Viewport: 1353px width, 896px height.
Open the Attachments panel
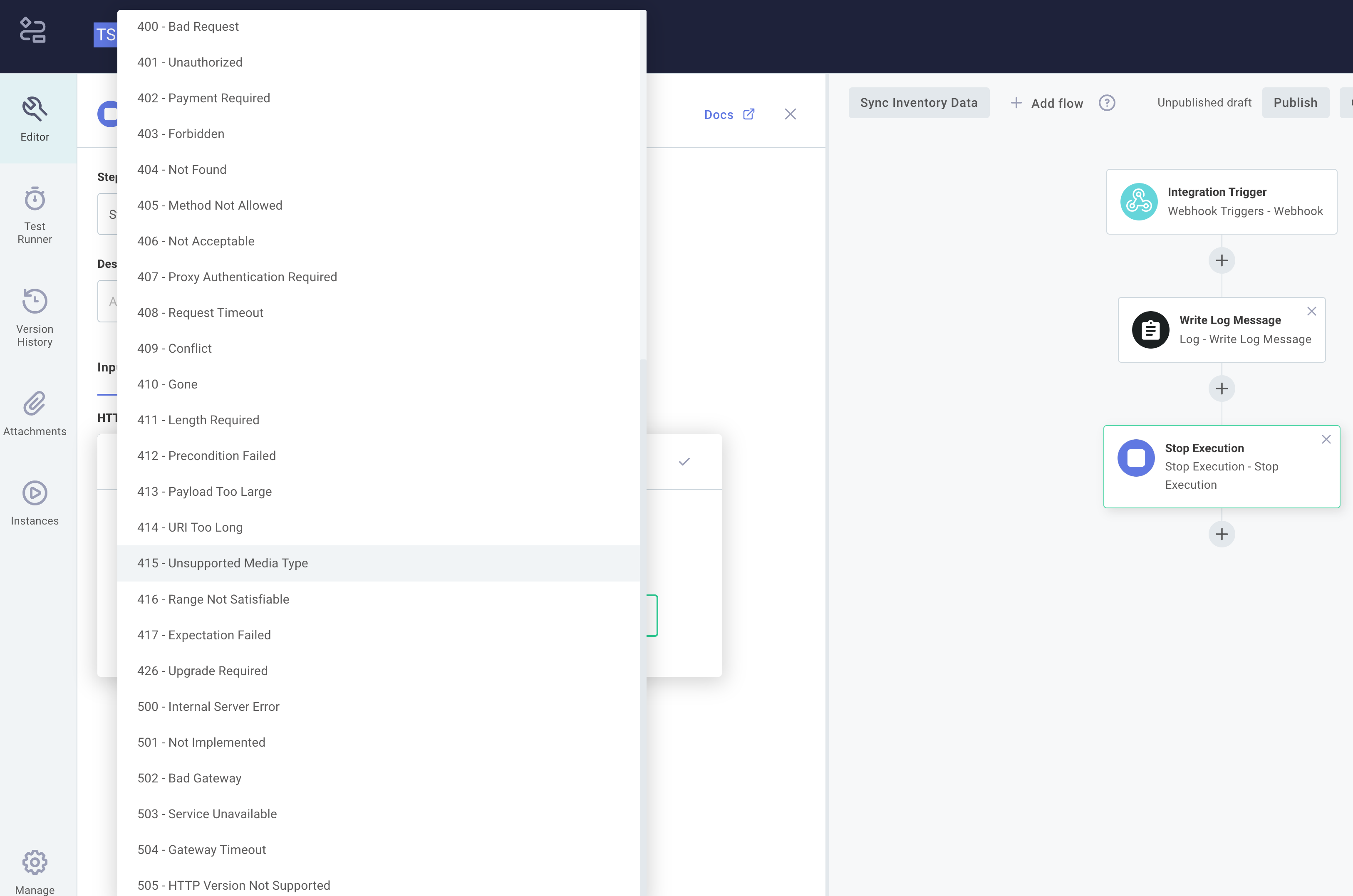(34, 414)
